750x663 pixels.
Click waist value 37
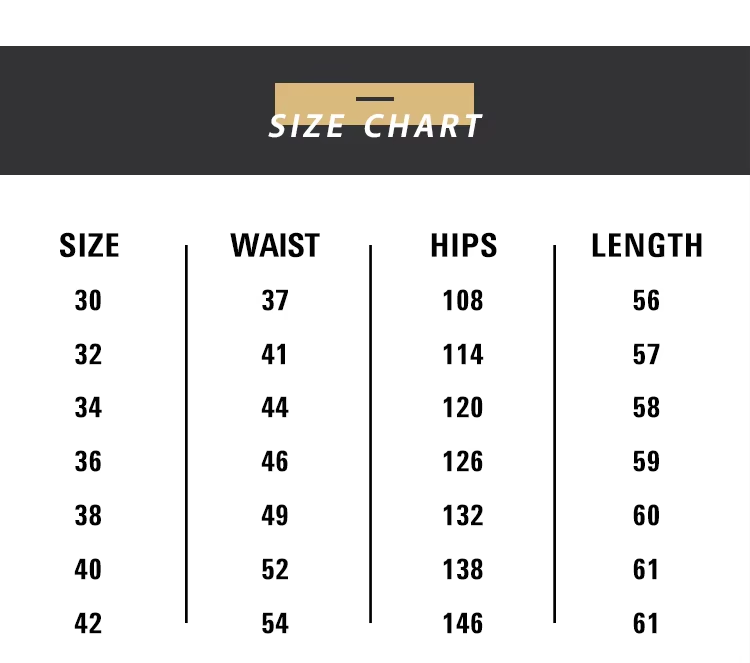(275, 300)
